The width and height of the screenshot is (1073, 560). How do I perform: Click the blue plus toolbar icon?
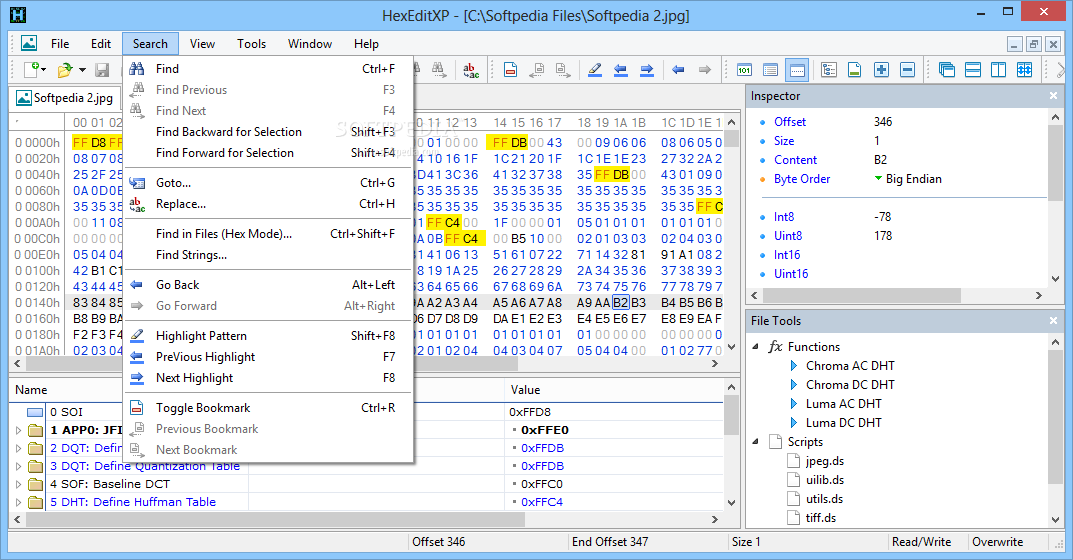tap(881, 70)
